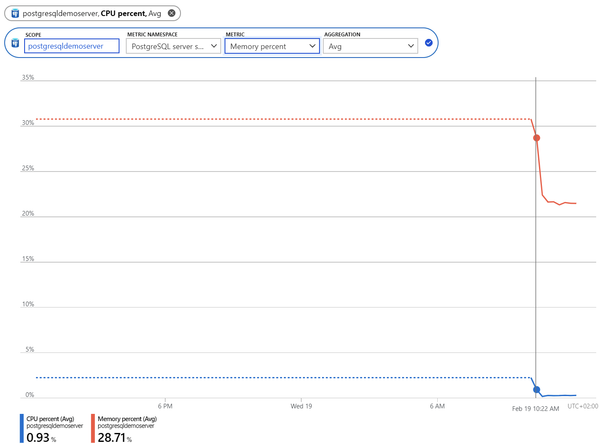The height and width of the screenshot is (446, 600).
Task: Click the red data point on memory line
Action: pyautogui.click(x=537, y=138)
